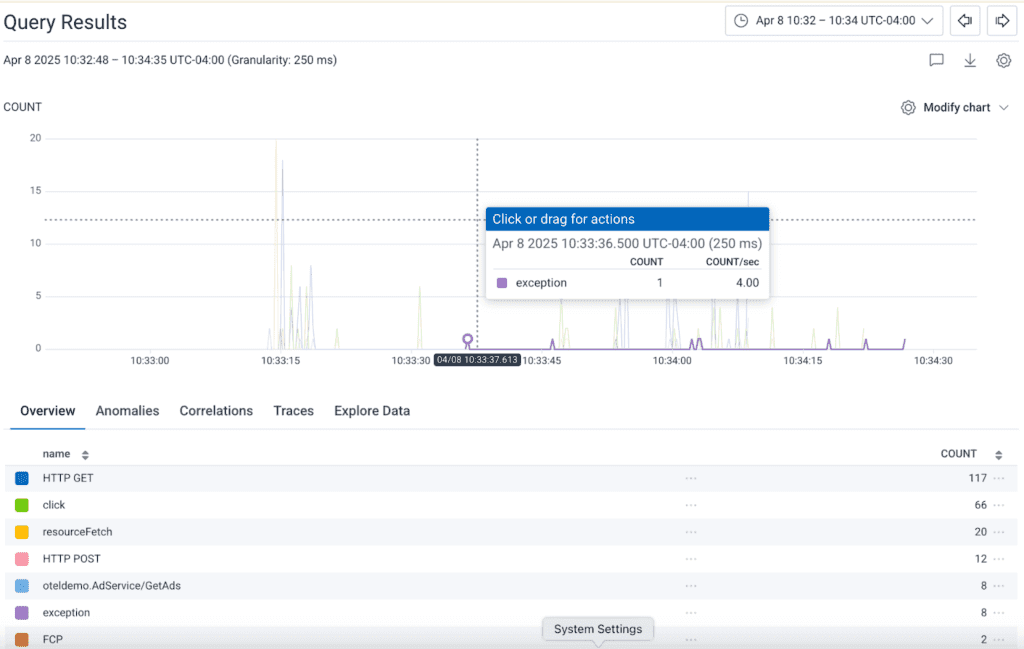Select the oteldemo.AdService/GetAds row

[111, 586]
